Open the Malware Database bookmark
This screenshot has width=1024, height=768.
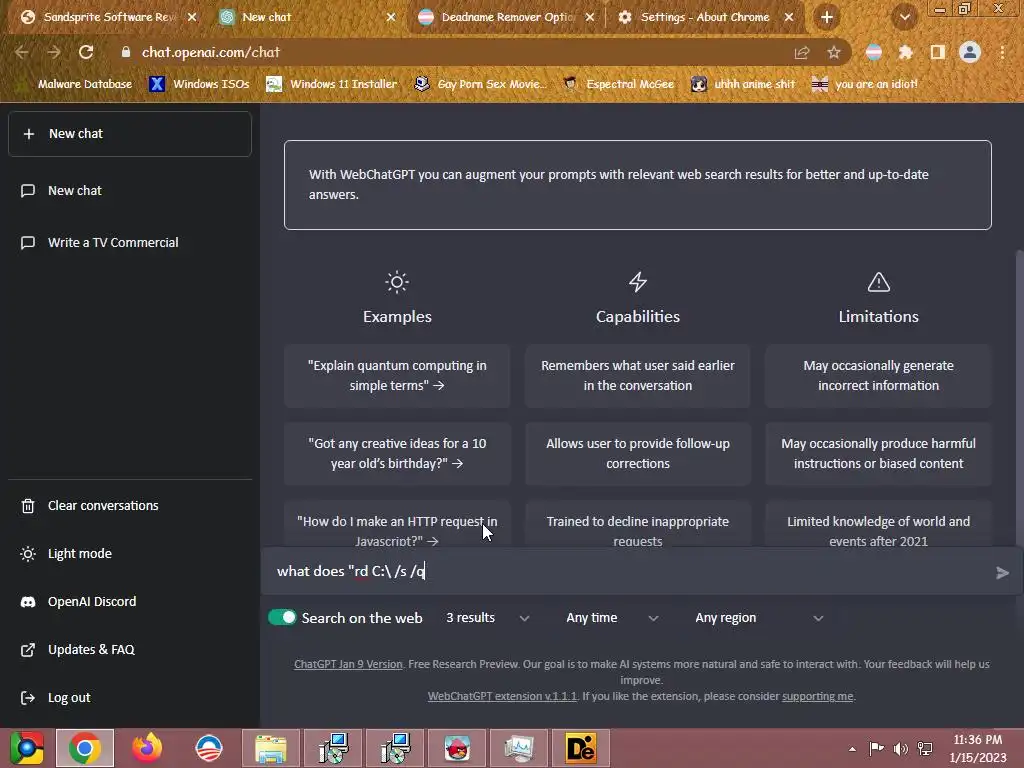[76, 84]
